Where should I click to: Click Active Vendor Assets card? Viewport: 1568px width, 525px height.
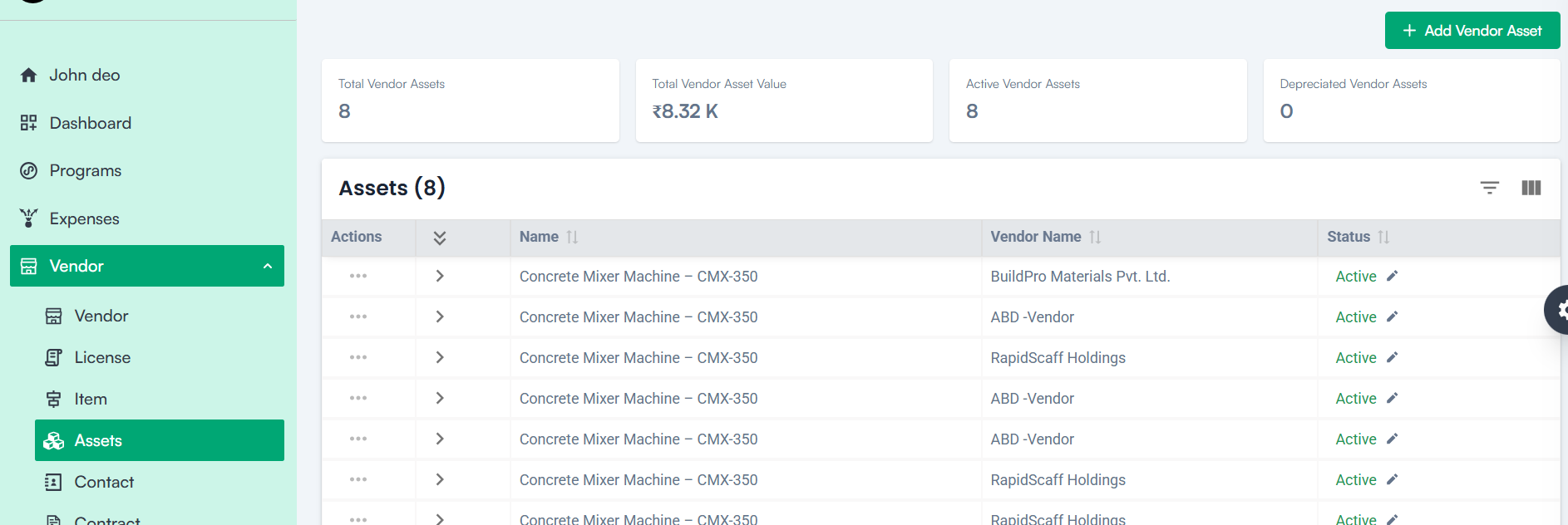(1098, 101)
